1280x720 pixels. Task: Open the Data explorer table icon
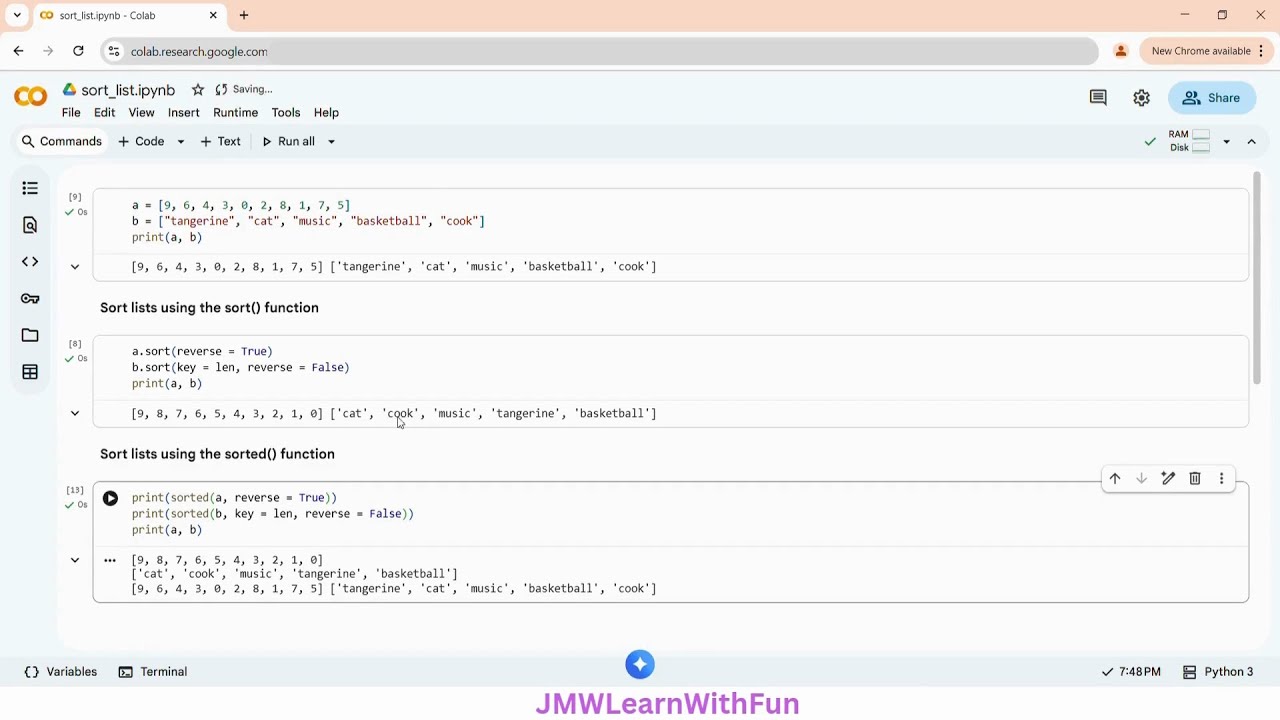coord(30,372)
